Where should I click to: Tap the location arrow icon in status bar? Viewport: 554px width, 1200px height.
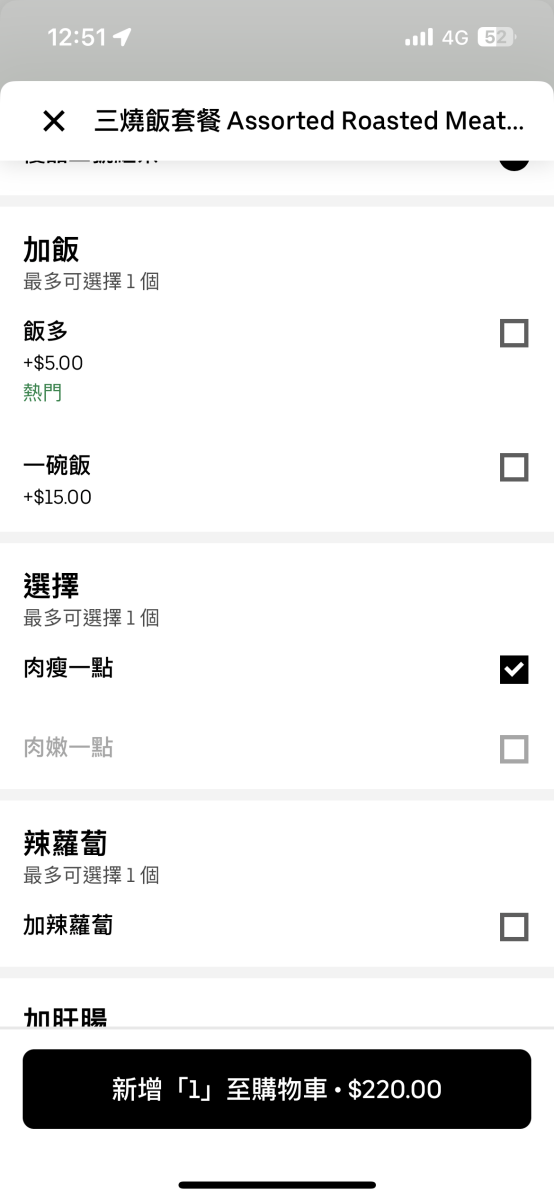pyautogui.click(x=122, y=37)
